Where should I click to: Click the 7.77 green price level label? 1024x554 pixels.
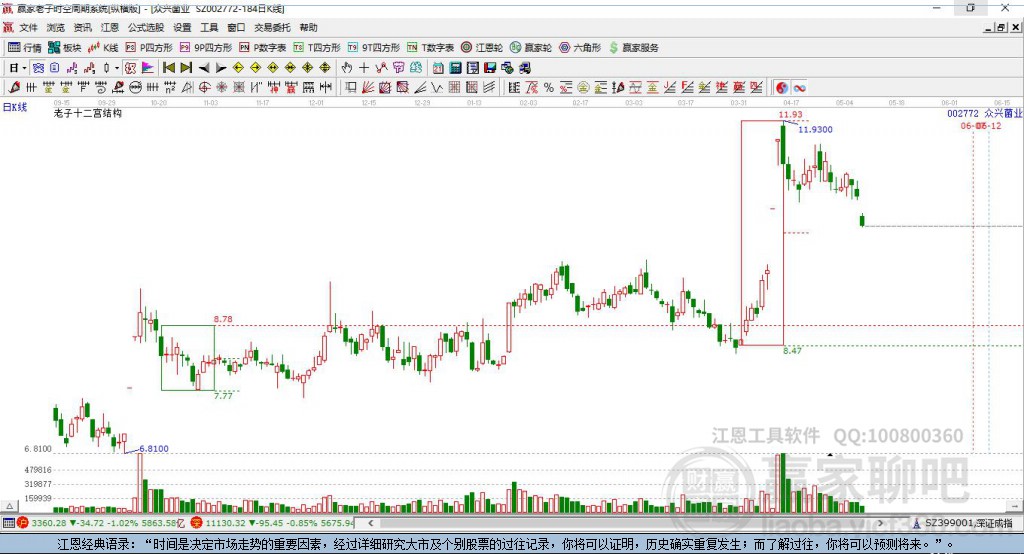(223, 396)
